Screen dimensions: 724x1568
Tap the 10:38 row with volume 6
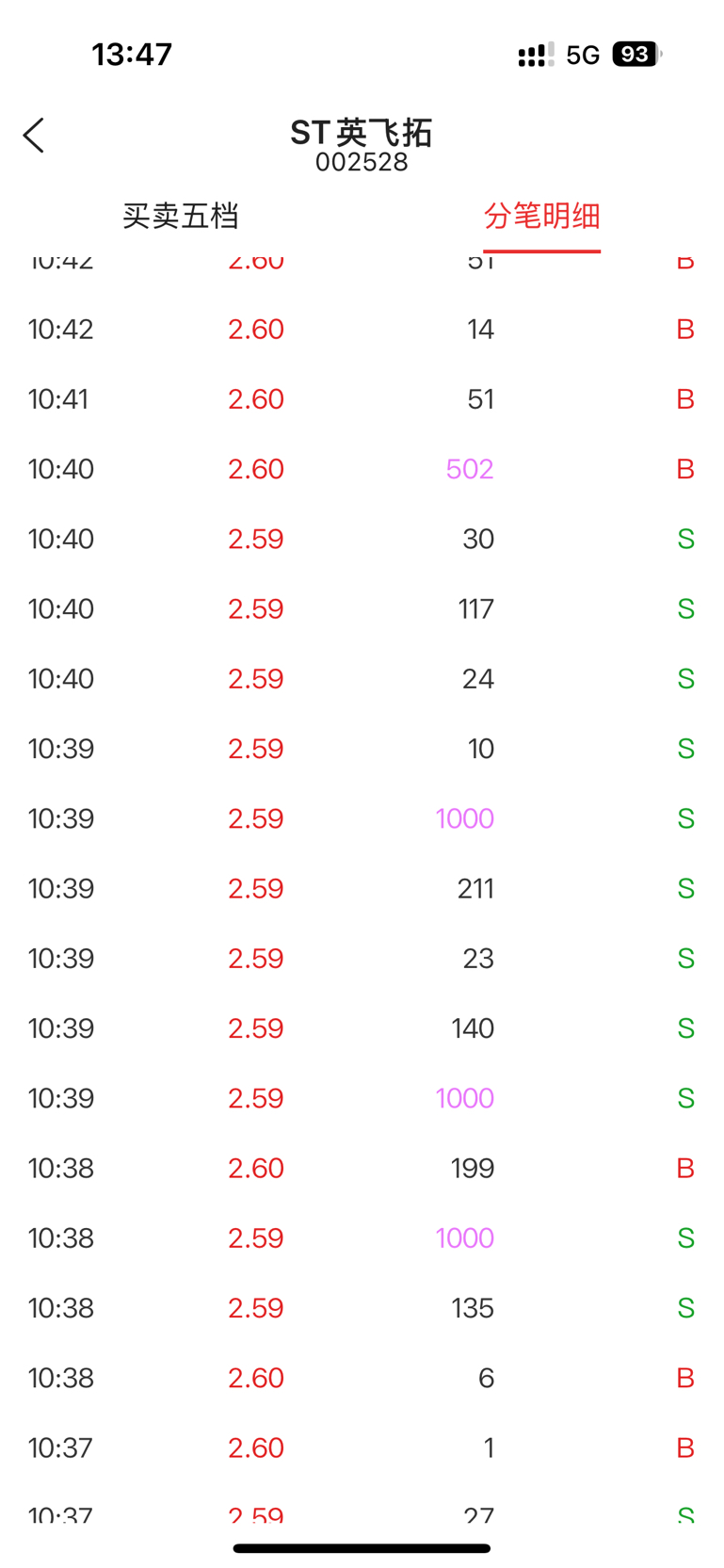coord(362,1378)
